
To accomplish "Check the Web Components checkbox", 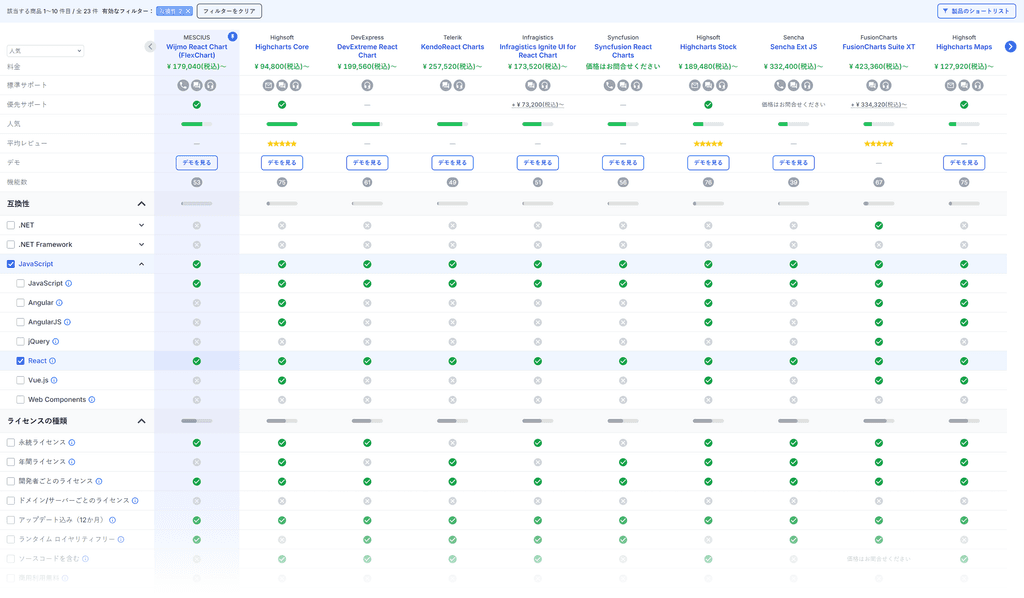I will click(20, 400).
